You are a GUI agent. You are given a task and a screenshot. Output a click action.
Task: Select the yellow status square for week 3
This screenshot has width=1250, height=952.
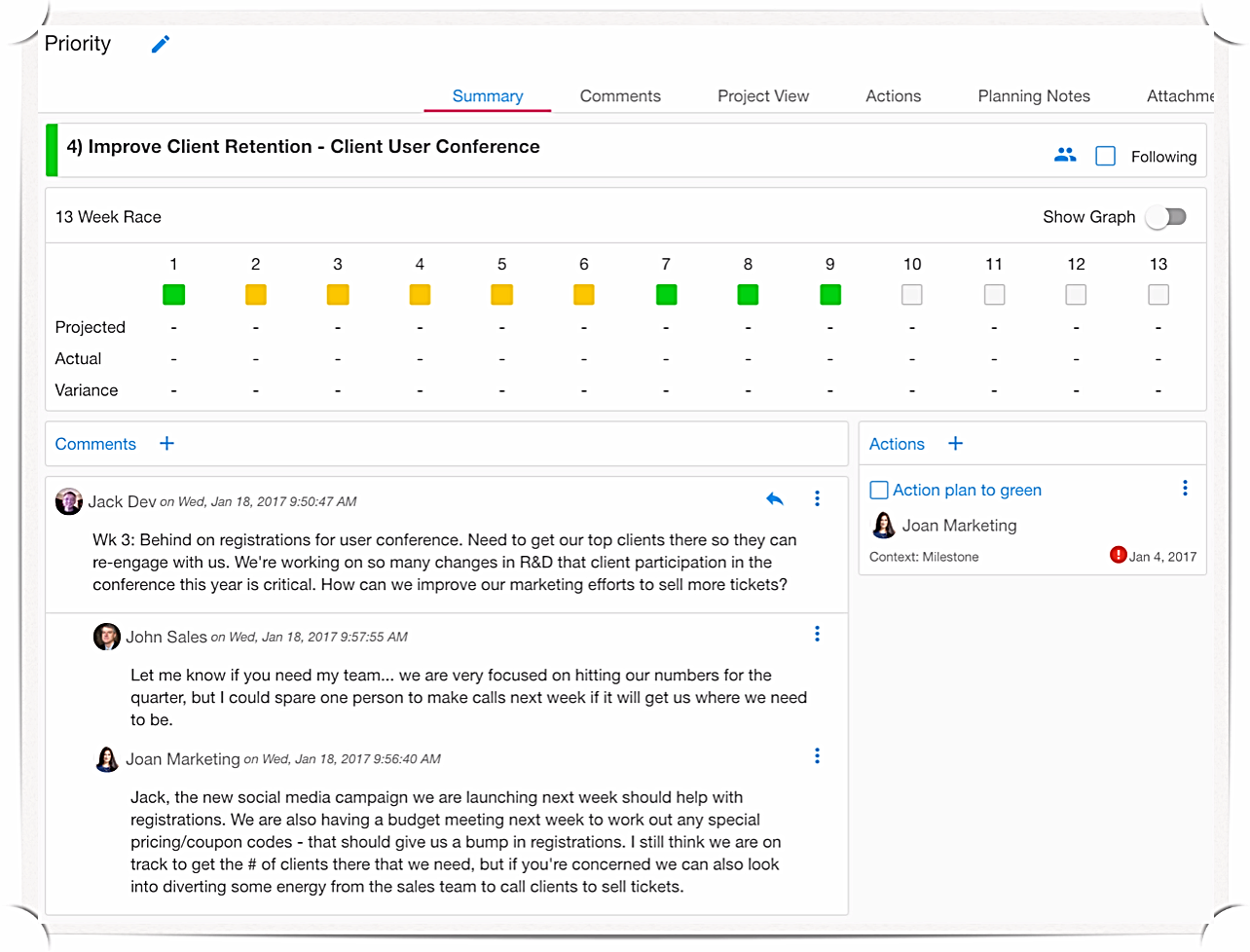point(338,294)
